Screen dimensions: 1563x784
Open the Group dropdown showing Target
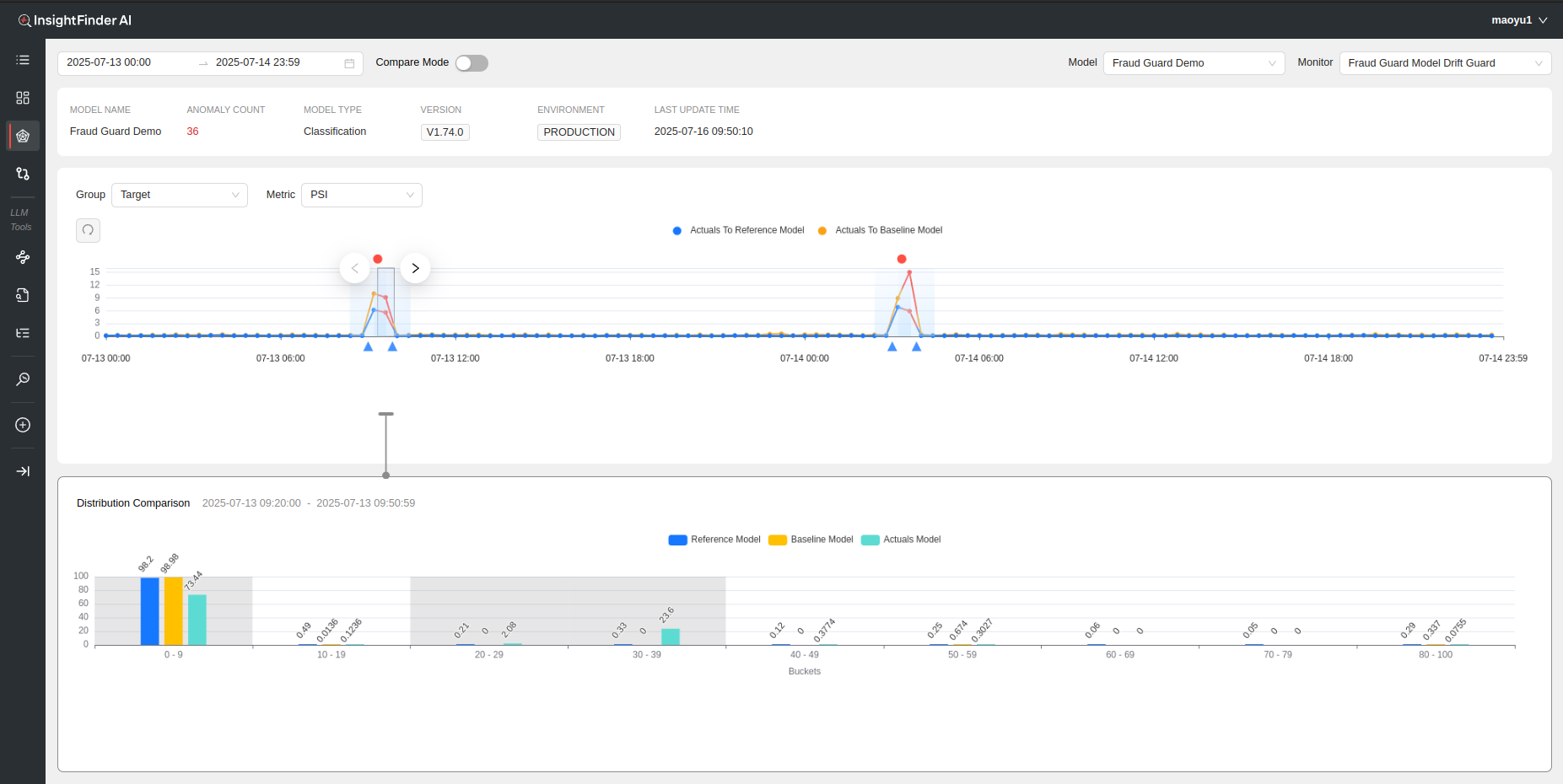tap(179, 195)
